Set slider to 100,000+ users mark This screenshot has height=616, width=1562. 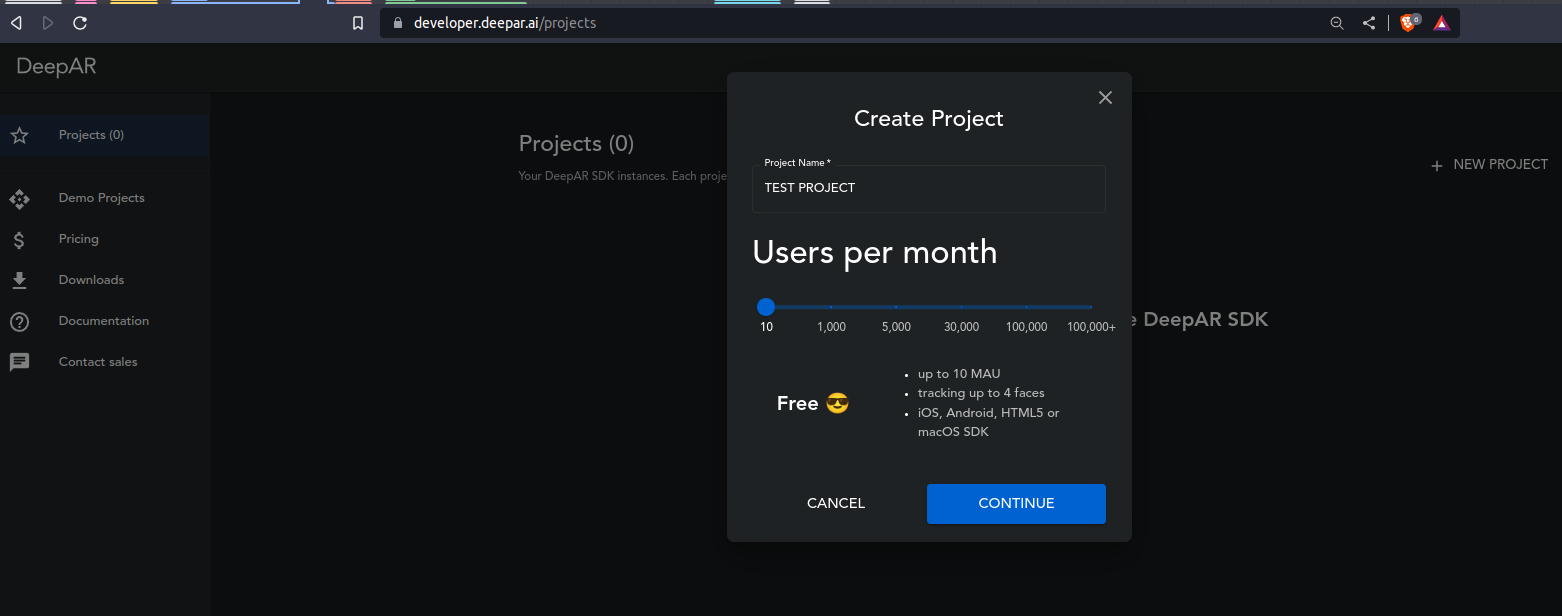[x=1092, y=307]
